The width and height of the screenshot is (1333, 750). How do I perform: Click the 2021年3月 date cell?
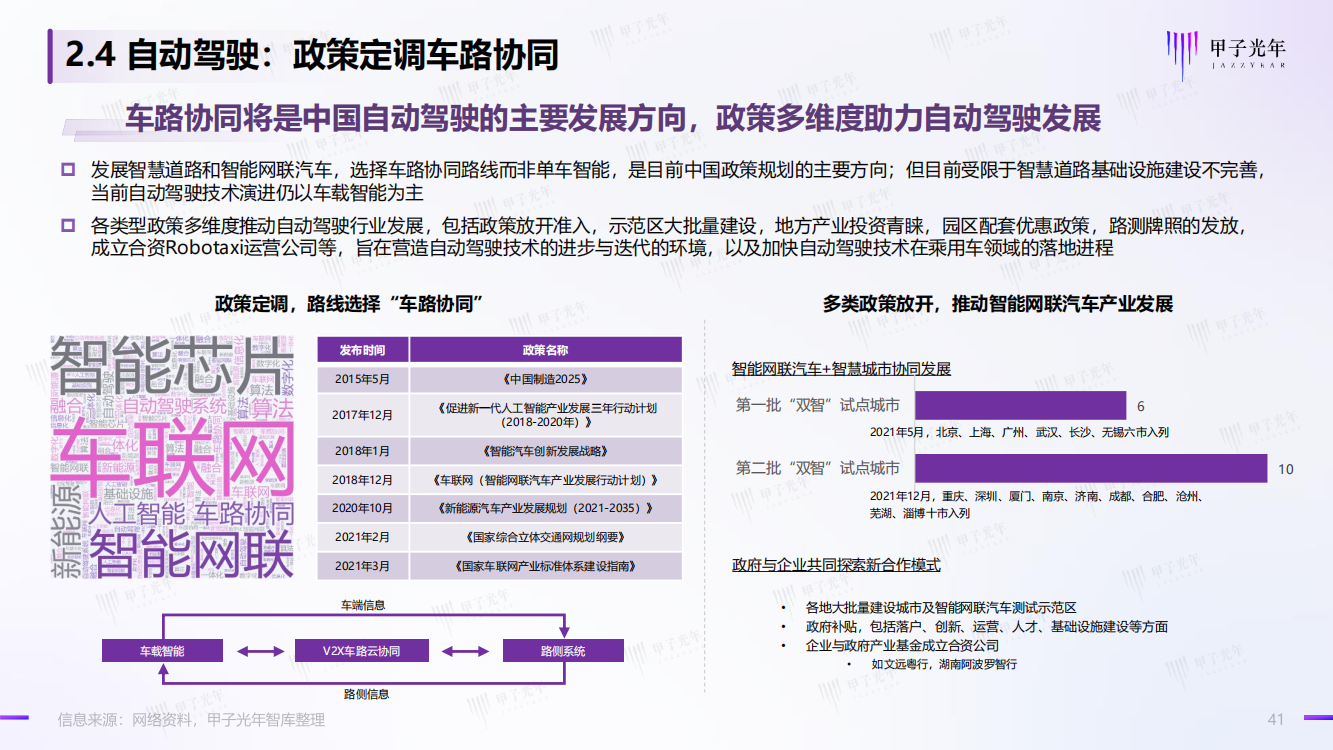click(x=361, y=566)
